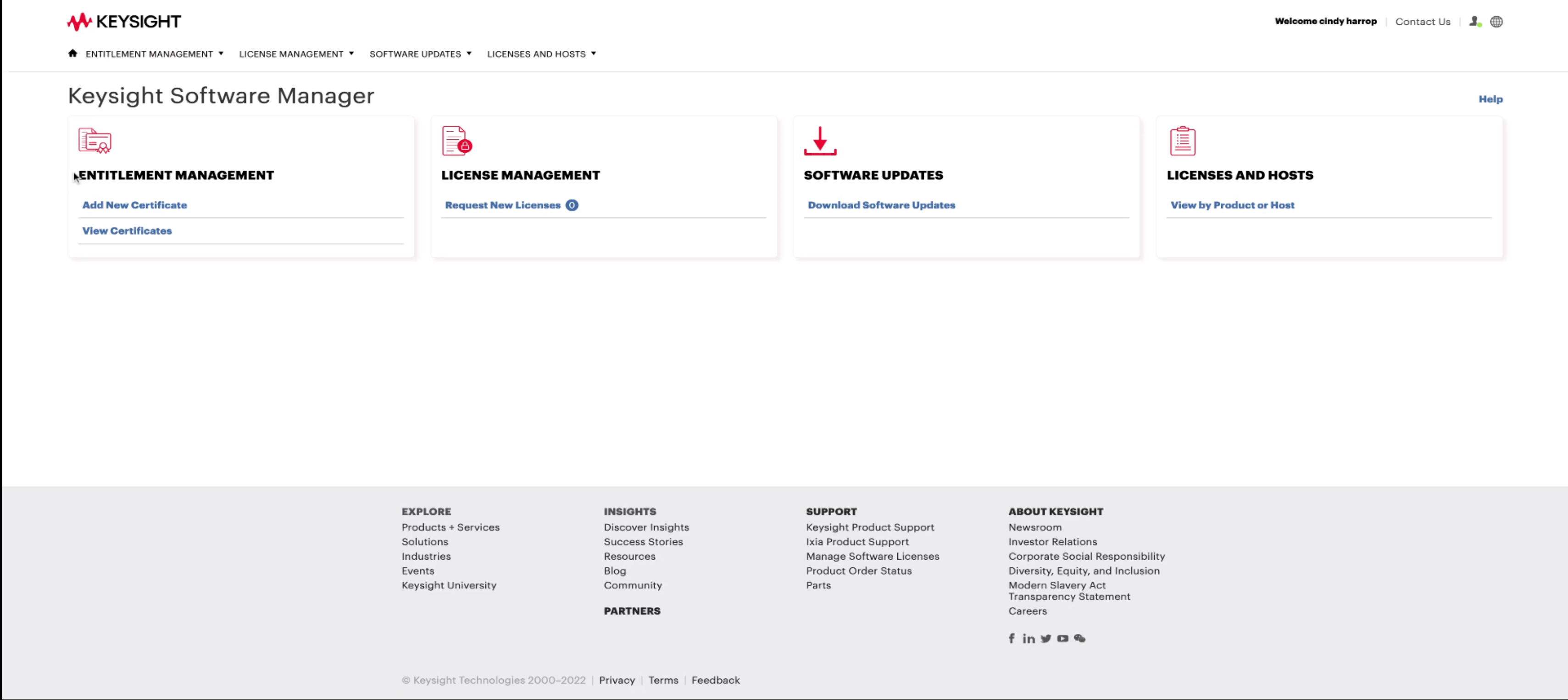Open the language globe icon
This screenshot has width=1568, height=700.
click(x=1496, y=21)
